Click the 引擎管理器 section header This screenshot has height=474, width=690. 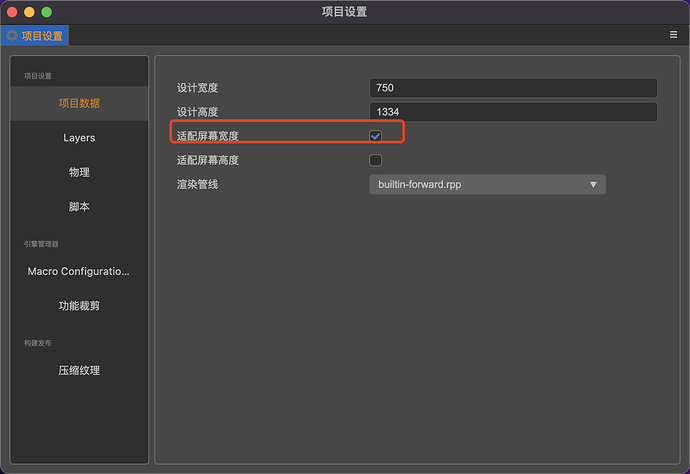pos(41,244)
